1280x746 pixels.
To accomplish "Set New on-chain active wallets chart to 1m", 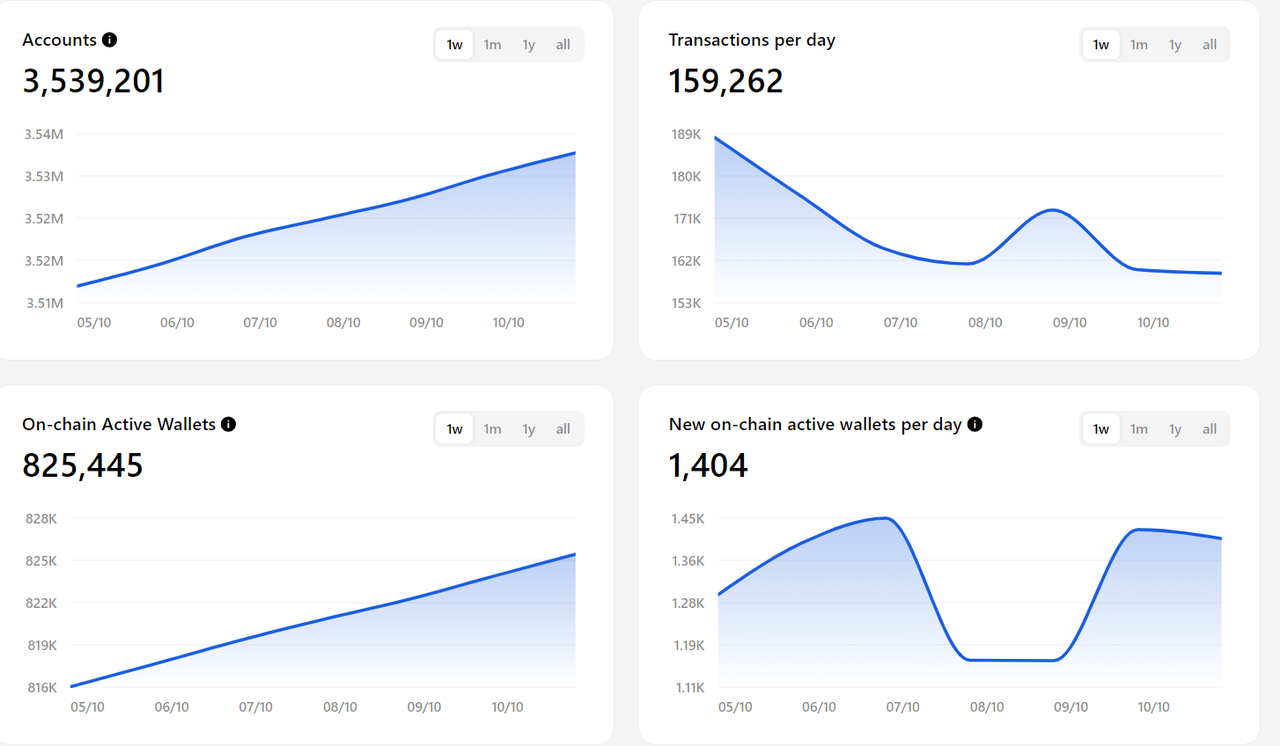I will (1138, 429).
